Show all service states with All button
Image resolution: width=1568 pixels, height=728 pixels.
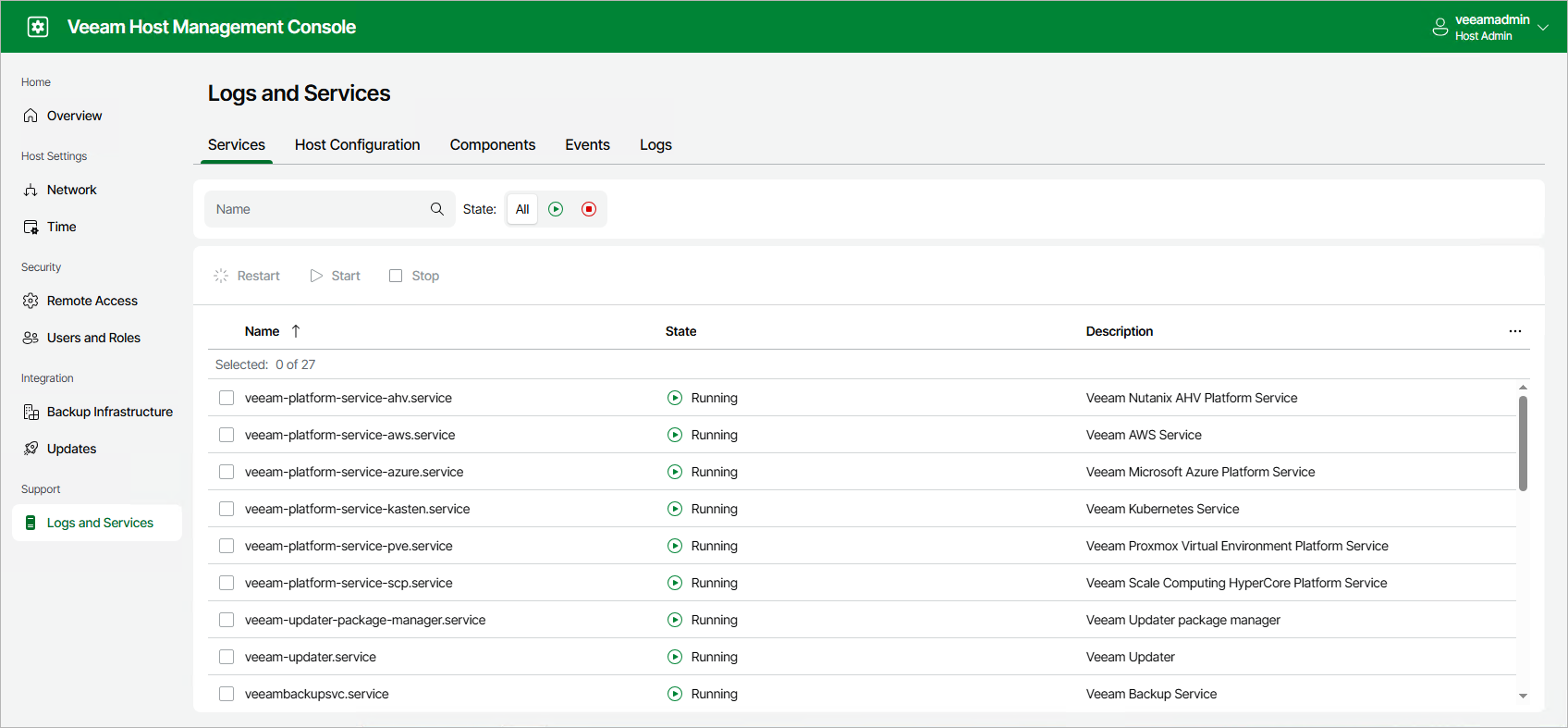click(522, 209)
